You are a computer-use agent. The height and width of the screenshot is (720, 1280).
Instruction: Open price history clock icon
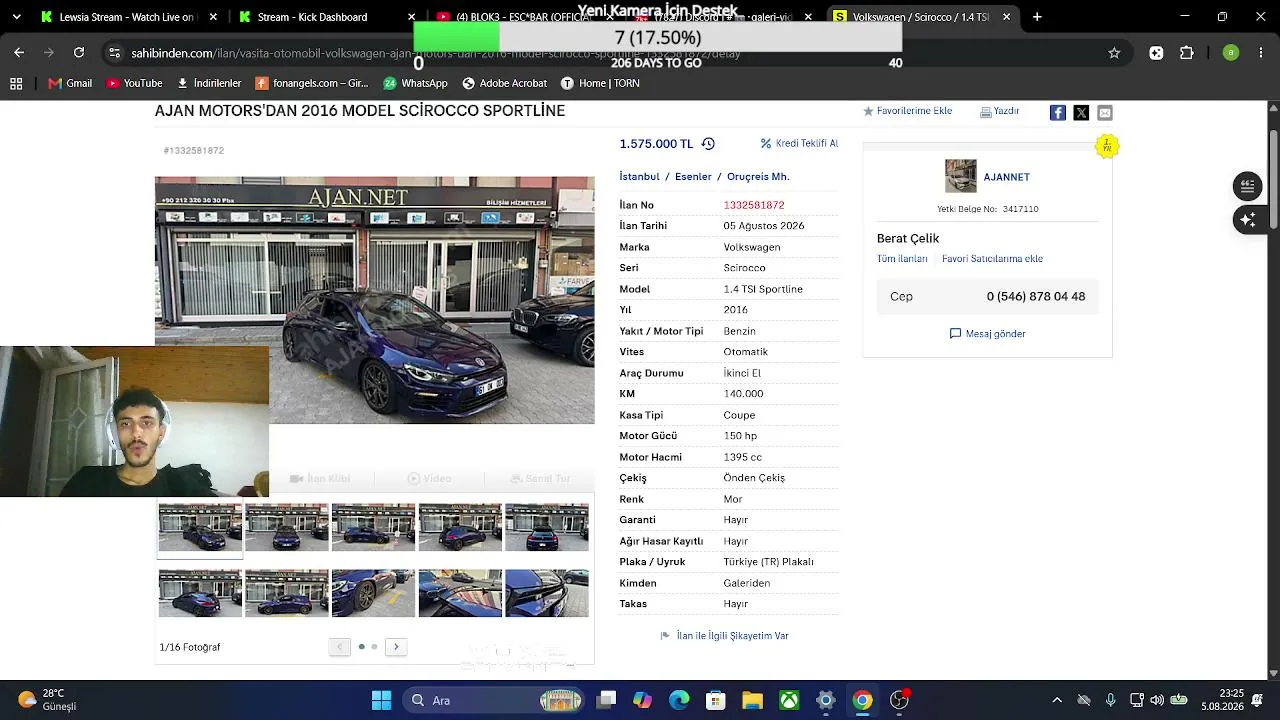708,144
